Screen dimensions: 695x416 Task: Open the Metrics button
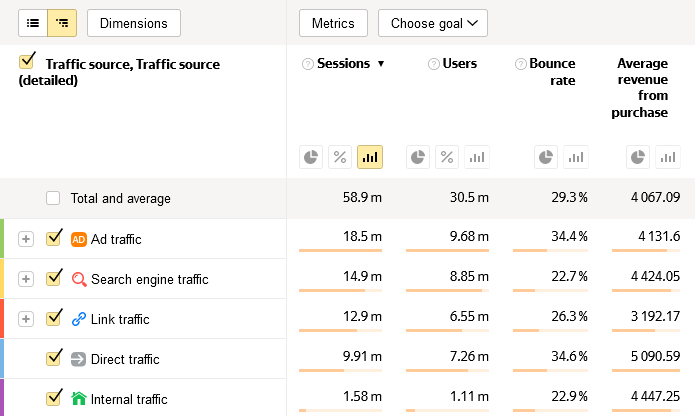click(x=333, y=22)
